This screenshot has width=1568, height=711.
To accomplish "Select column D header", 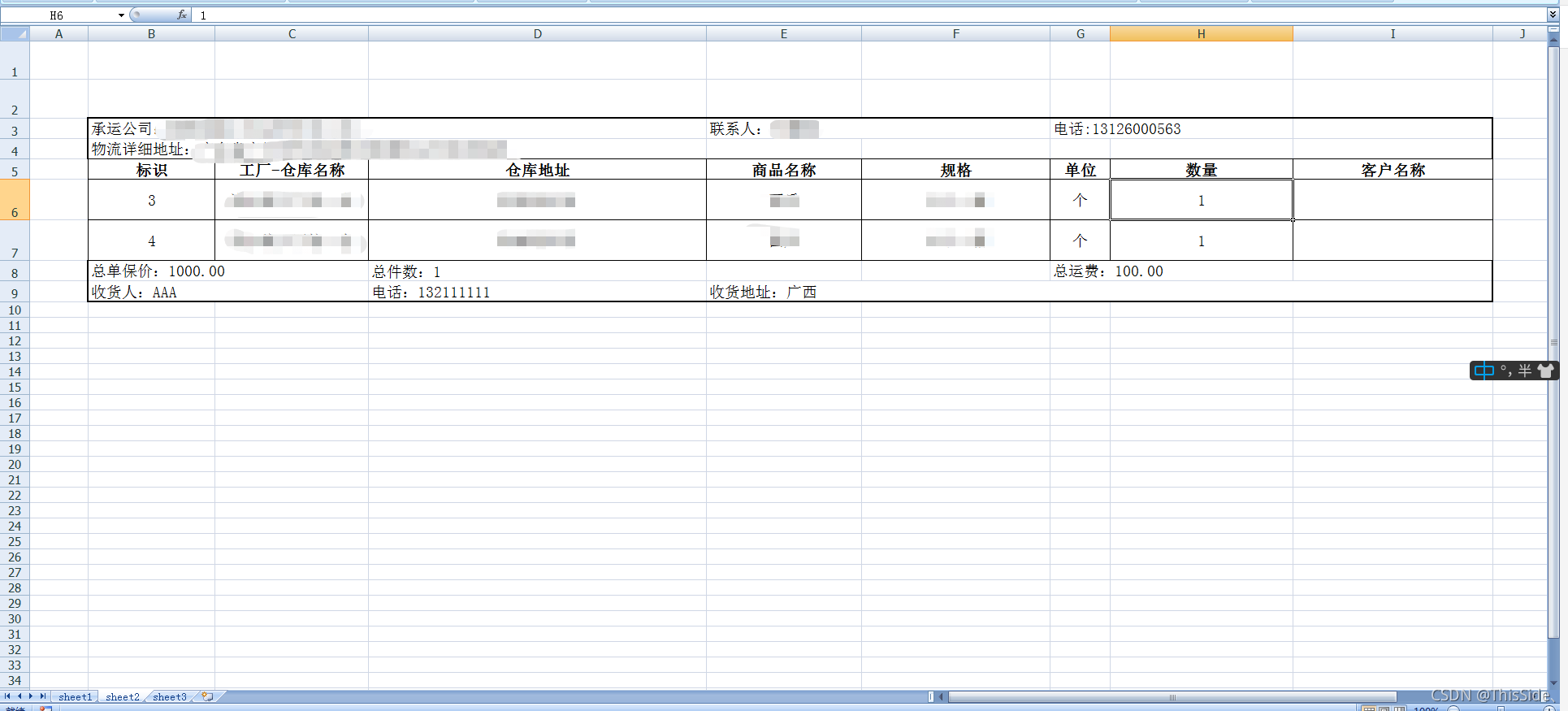I will coord(537,33).
